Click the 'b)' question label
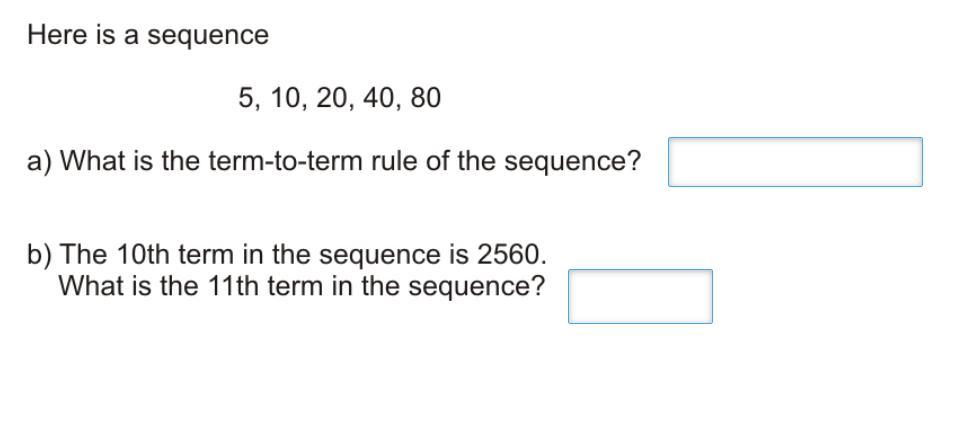 click(39, 254)
